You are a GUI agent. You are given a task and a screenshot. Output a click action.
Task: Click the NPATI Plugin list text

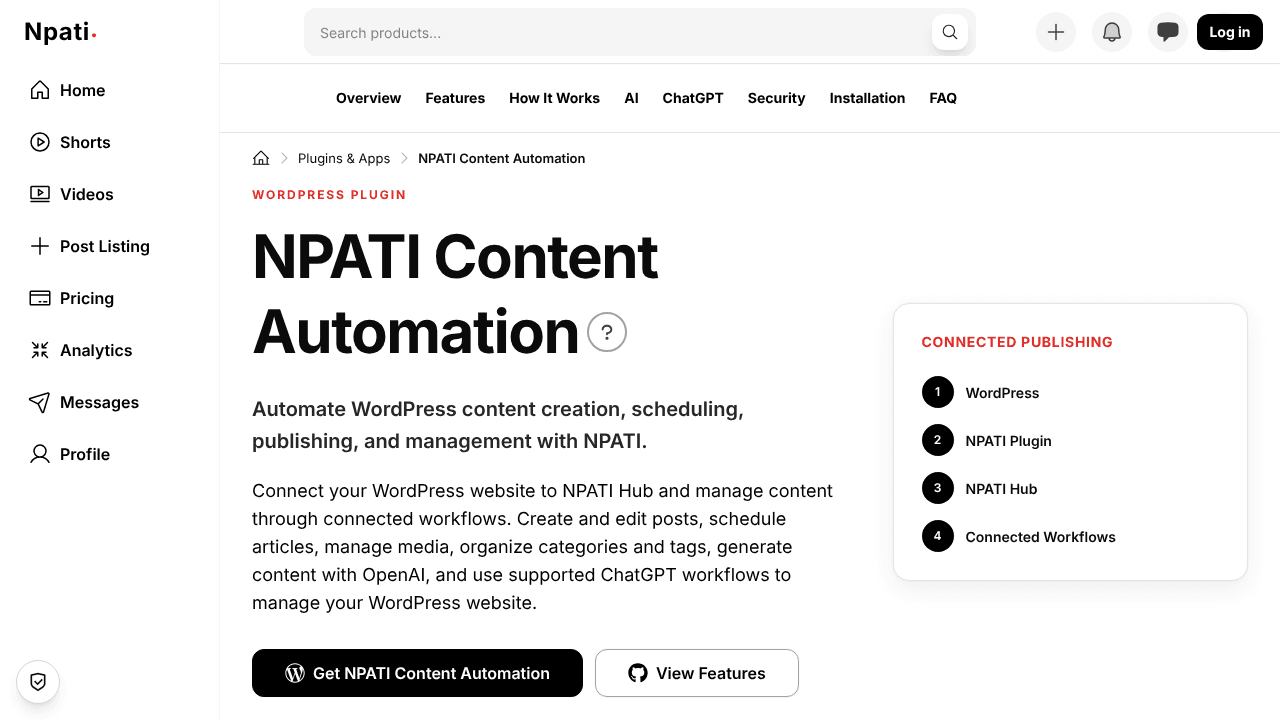(x=1008, y=441)
